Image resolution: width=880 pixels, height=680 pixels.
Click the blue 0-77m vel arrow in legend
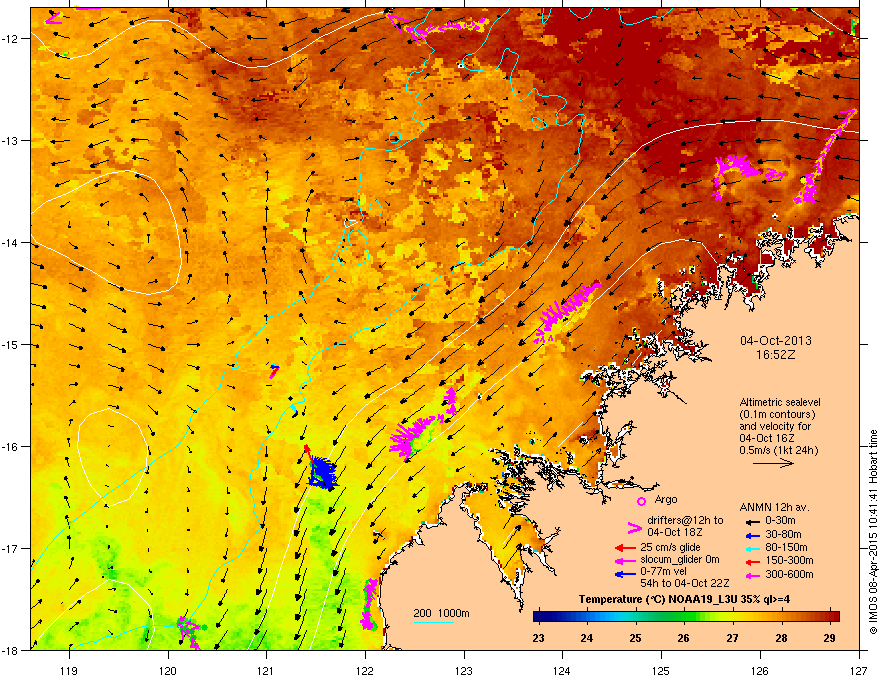click(625, 574)
